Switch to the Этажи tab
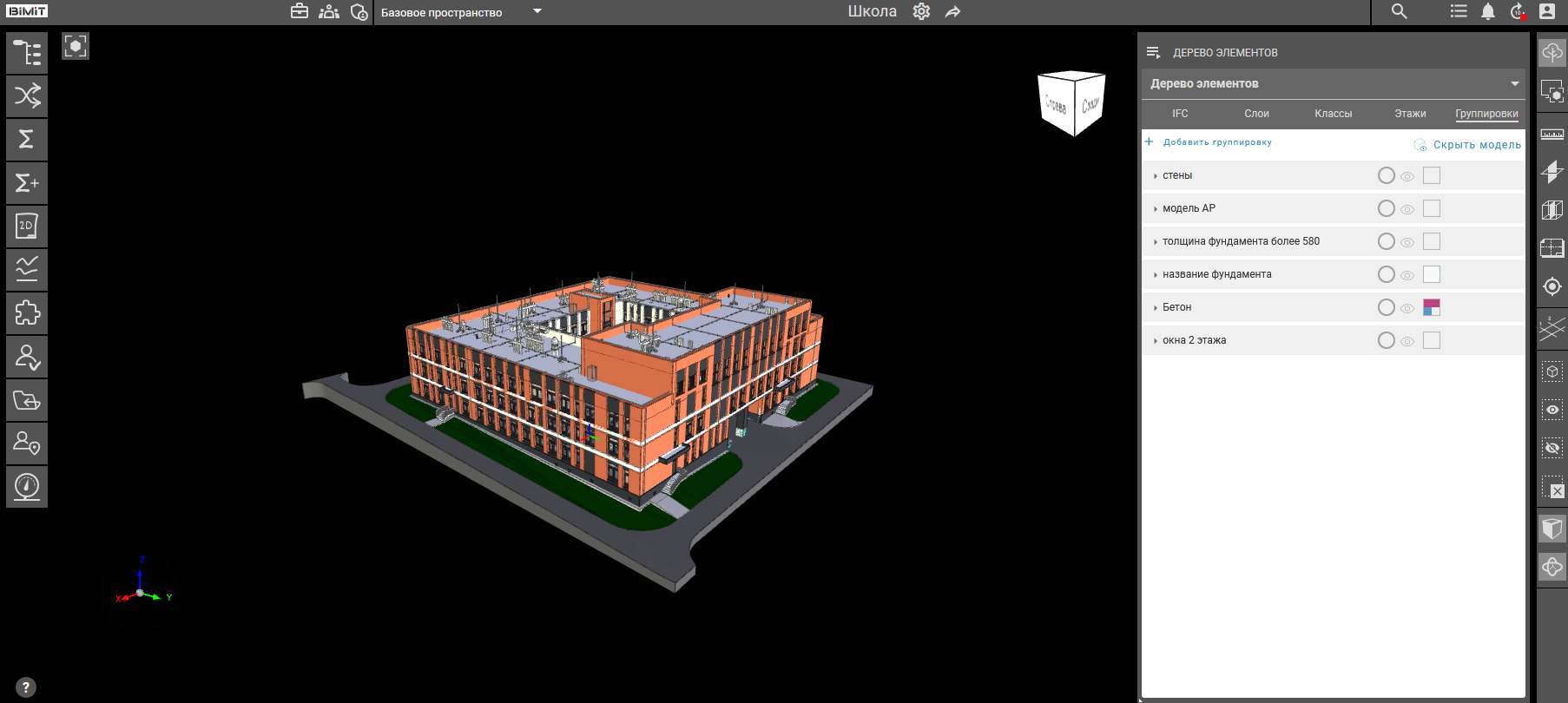1568x703 pixels. (1410, 114)
